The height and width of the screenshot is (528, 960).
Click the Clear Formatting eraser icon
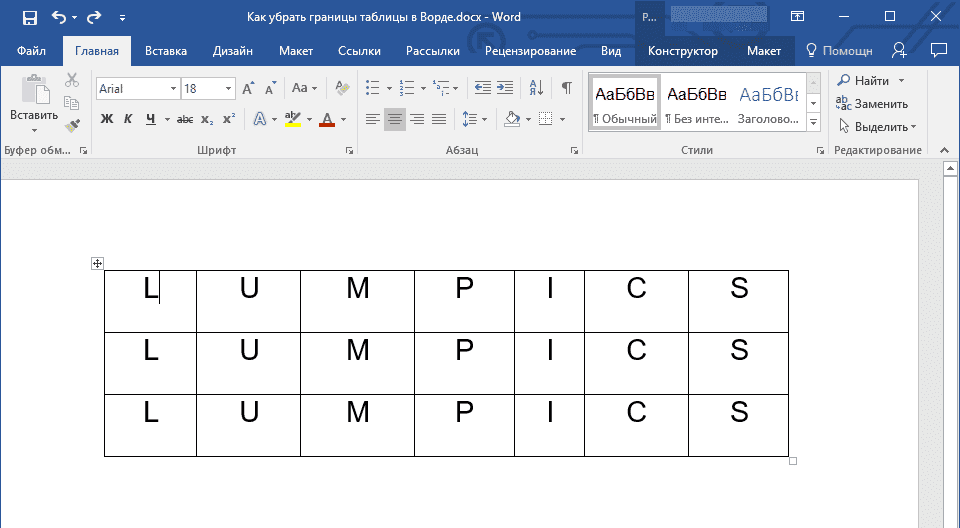pyautogui.click(x=343, y=89)
